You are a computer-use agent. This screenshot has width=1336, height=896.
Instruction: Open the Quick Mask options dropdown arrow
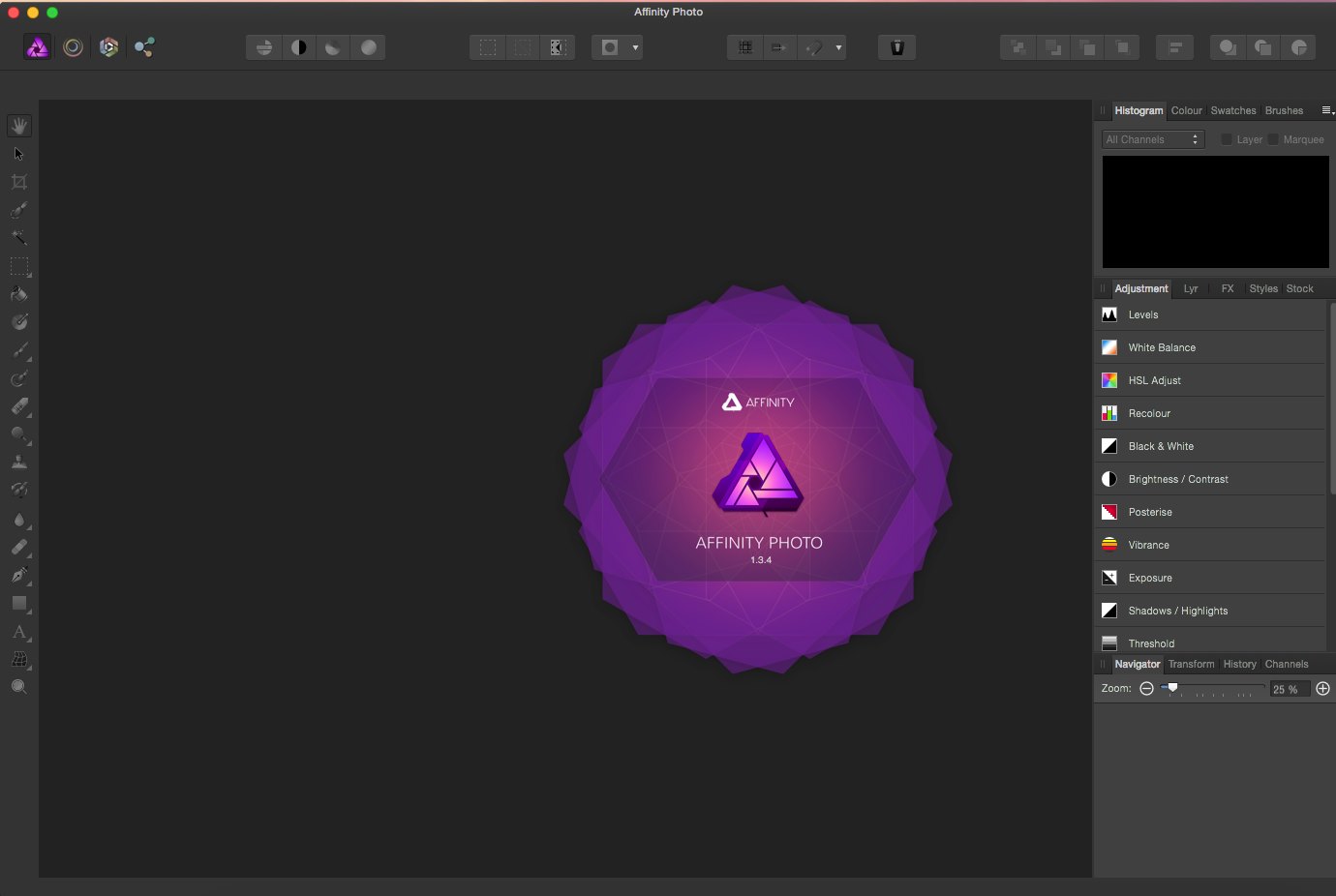pyautogui.click(x=635, y=47)
